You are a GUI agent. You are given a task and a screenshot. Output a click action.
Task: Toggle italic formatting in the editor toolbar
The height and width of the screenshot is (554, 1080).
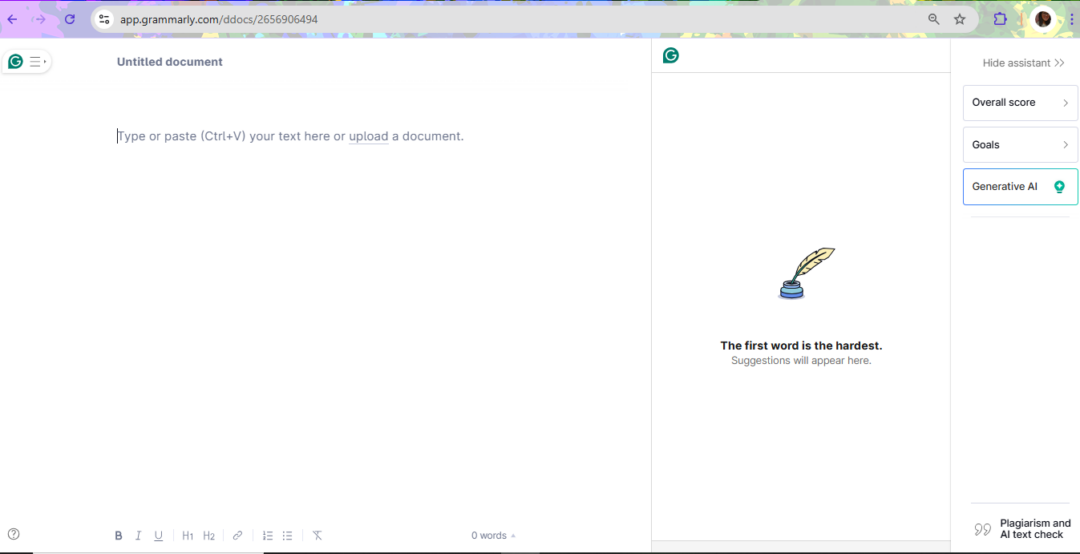click(138, 536)
